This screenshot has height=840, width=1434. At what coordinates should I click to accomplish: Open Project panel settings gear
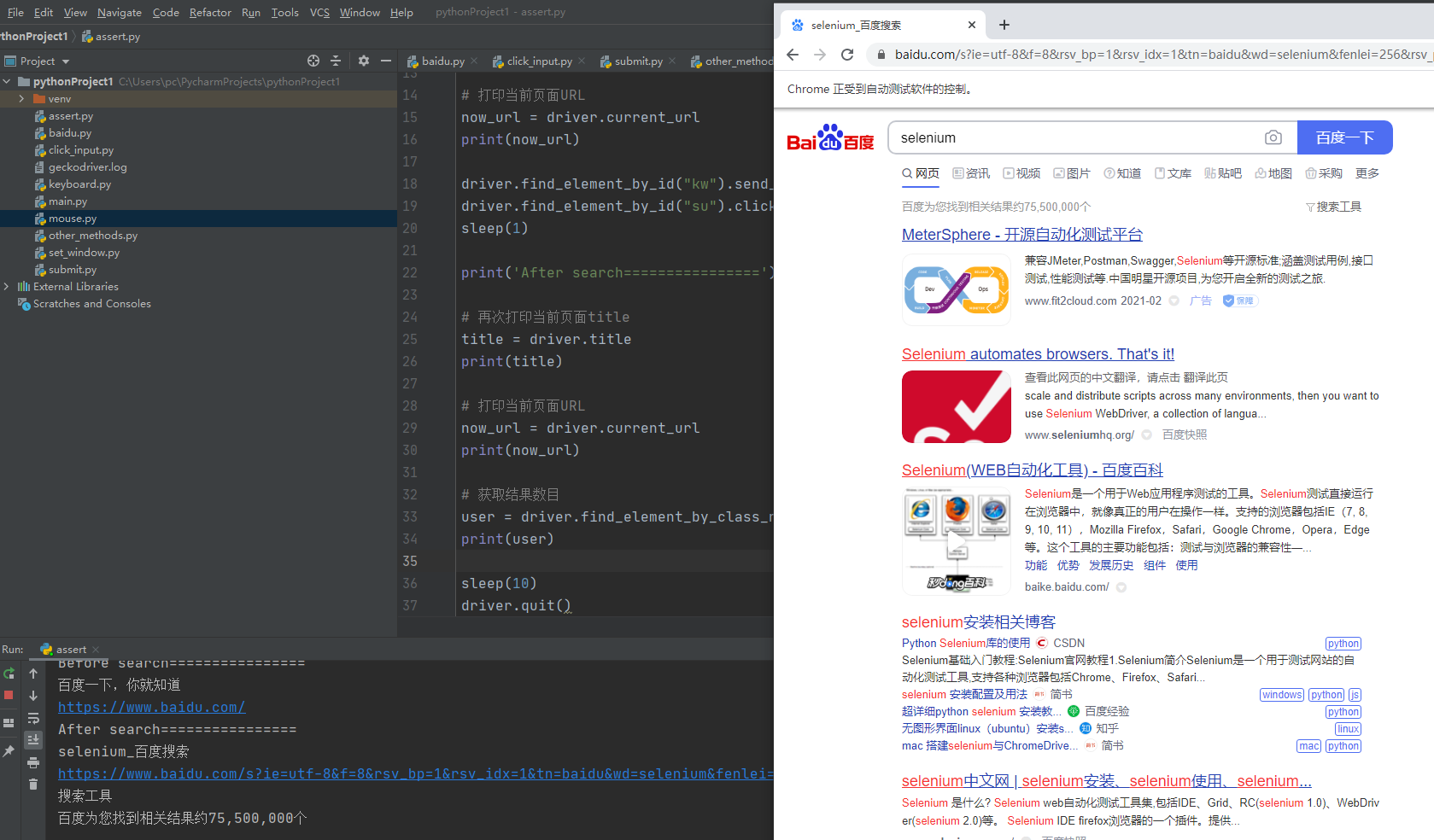coord(363,61)
